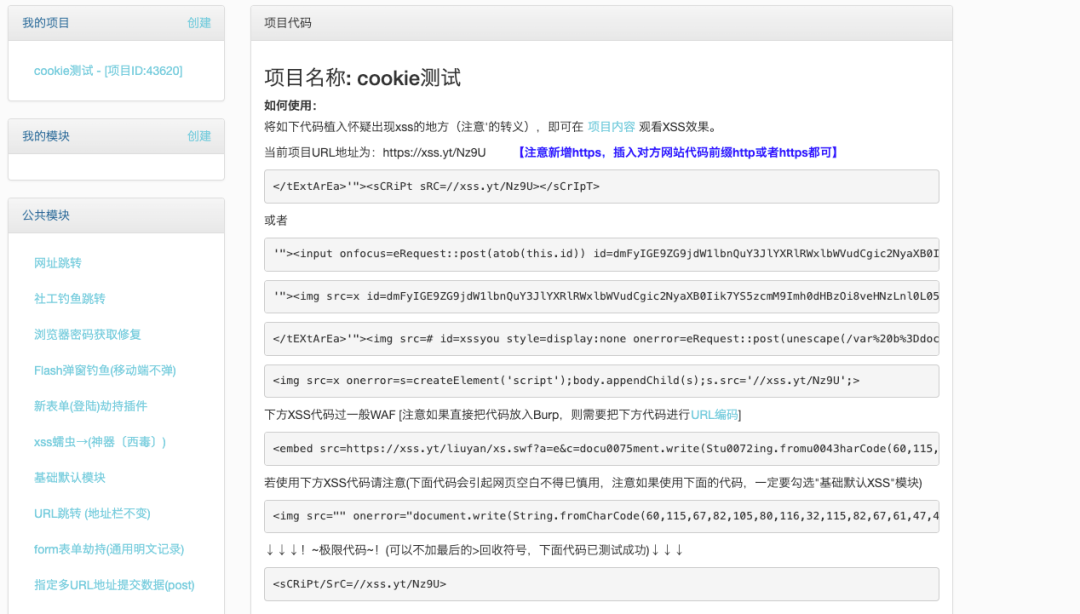Viewport: 1080px width, 614px height.
Task: Click the 如何使用: label
Action: [291, 105]
